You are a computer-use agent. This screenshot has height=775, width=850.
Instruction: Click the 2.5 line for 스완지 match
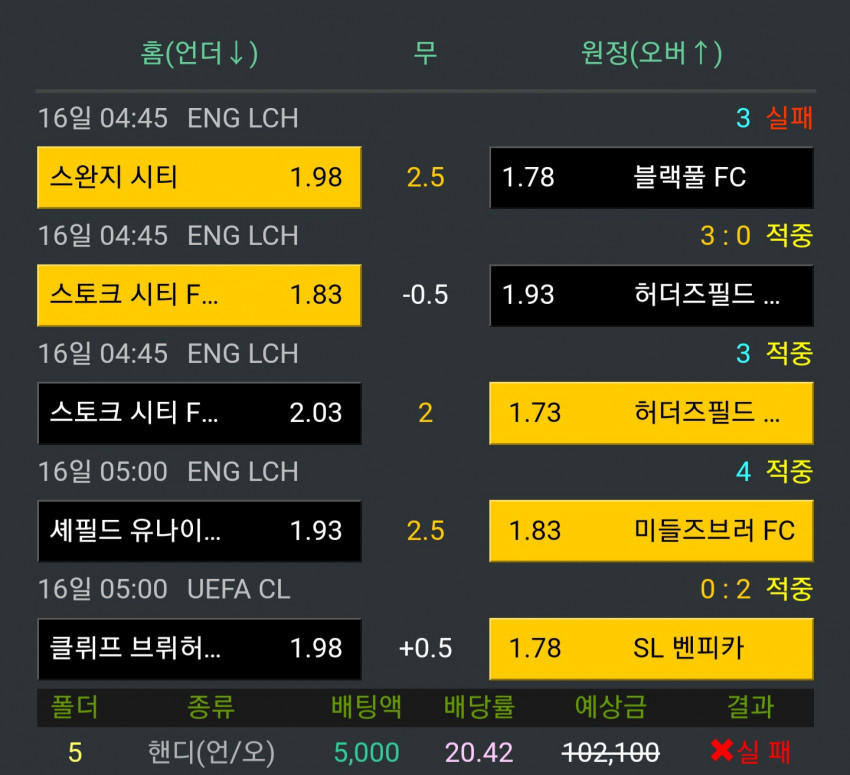click(426, 178)
